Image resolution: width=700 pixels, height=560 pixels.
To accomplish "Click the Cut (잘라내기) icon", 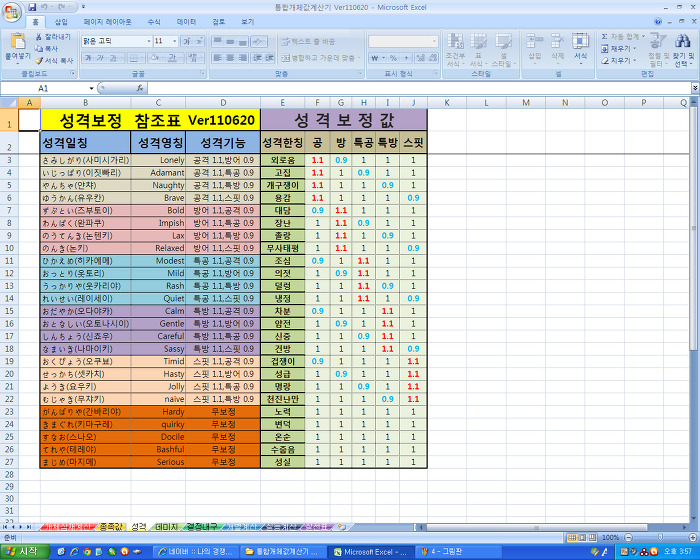I will point(40,36).
